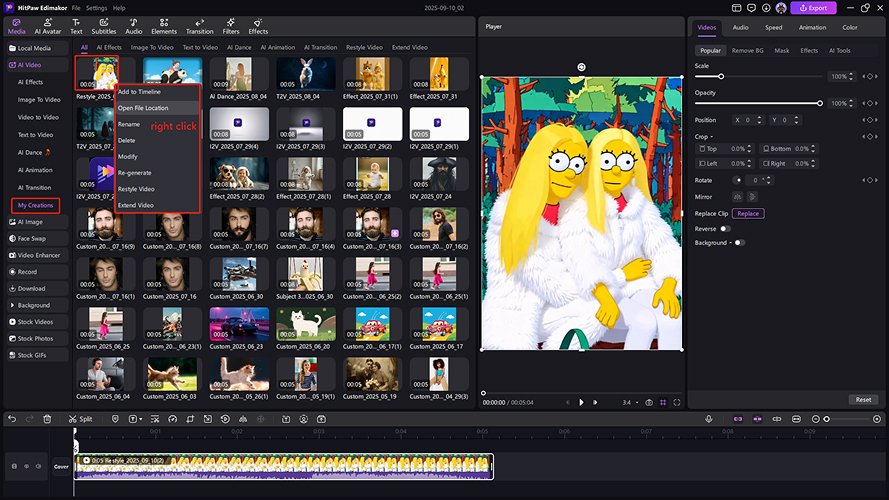
Task: Click the snapshot camera icon in player
Action: (649, 402)
